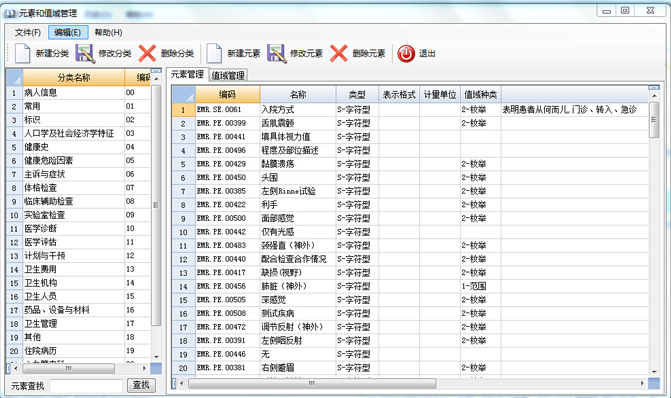Sort by the 编码 column header
The image size is (671, 398).
point(227,95)
